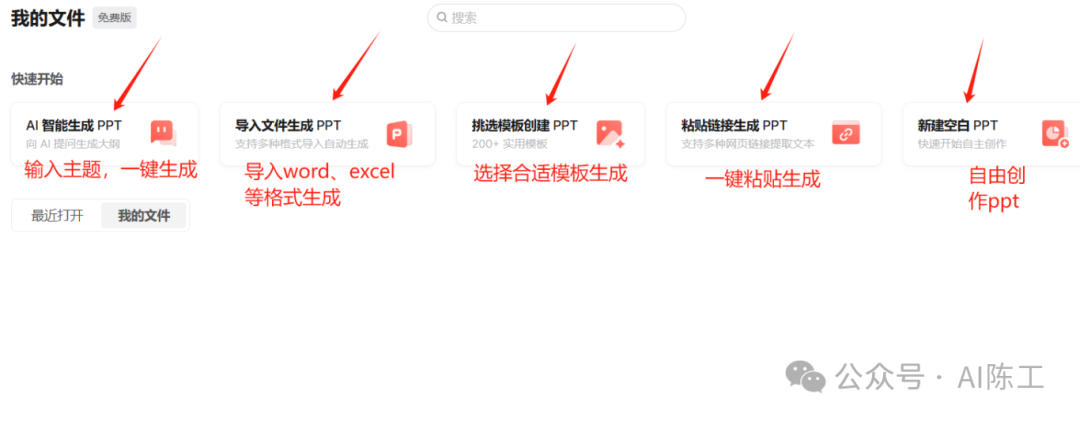Image resolution: width=1080 pixels, height=421 pixels.
Task: Open the 新建空白 PPT card
Action: [x=992, y=134]
